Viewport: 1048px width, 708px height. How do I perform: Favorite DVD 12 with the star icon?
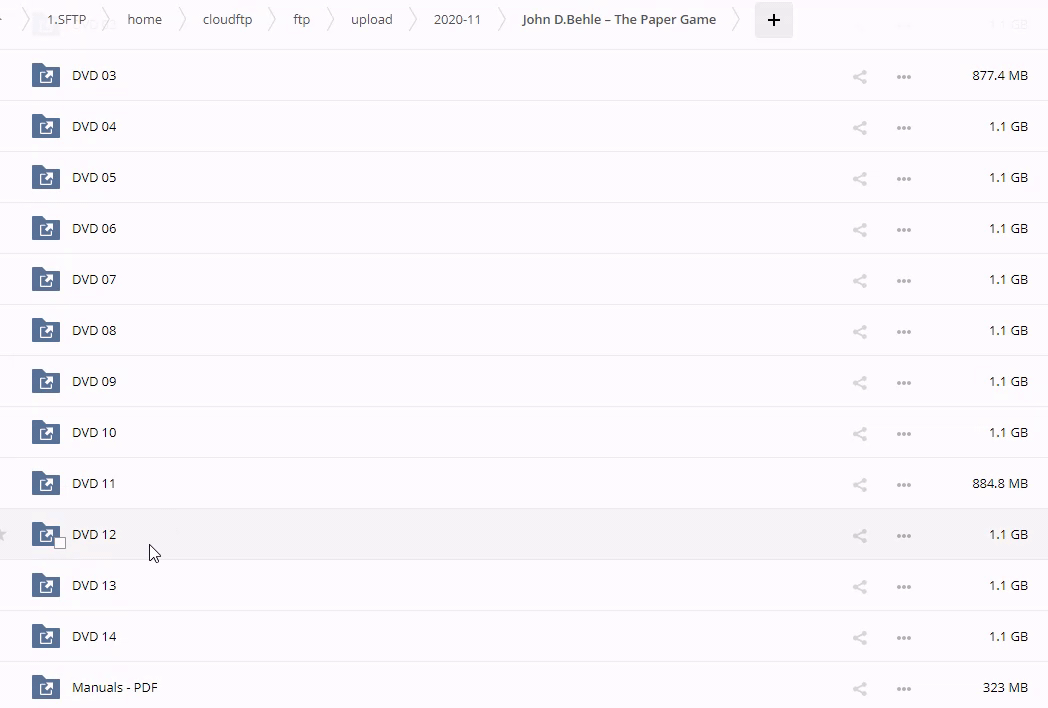tap(3, 535)
